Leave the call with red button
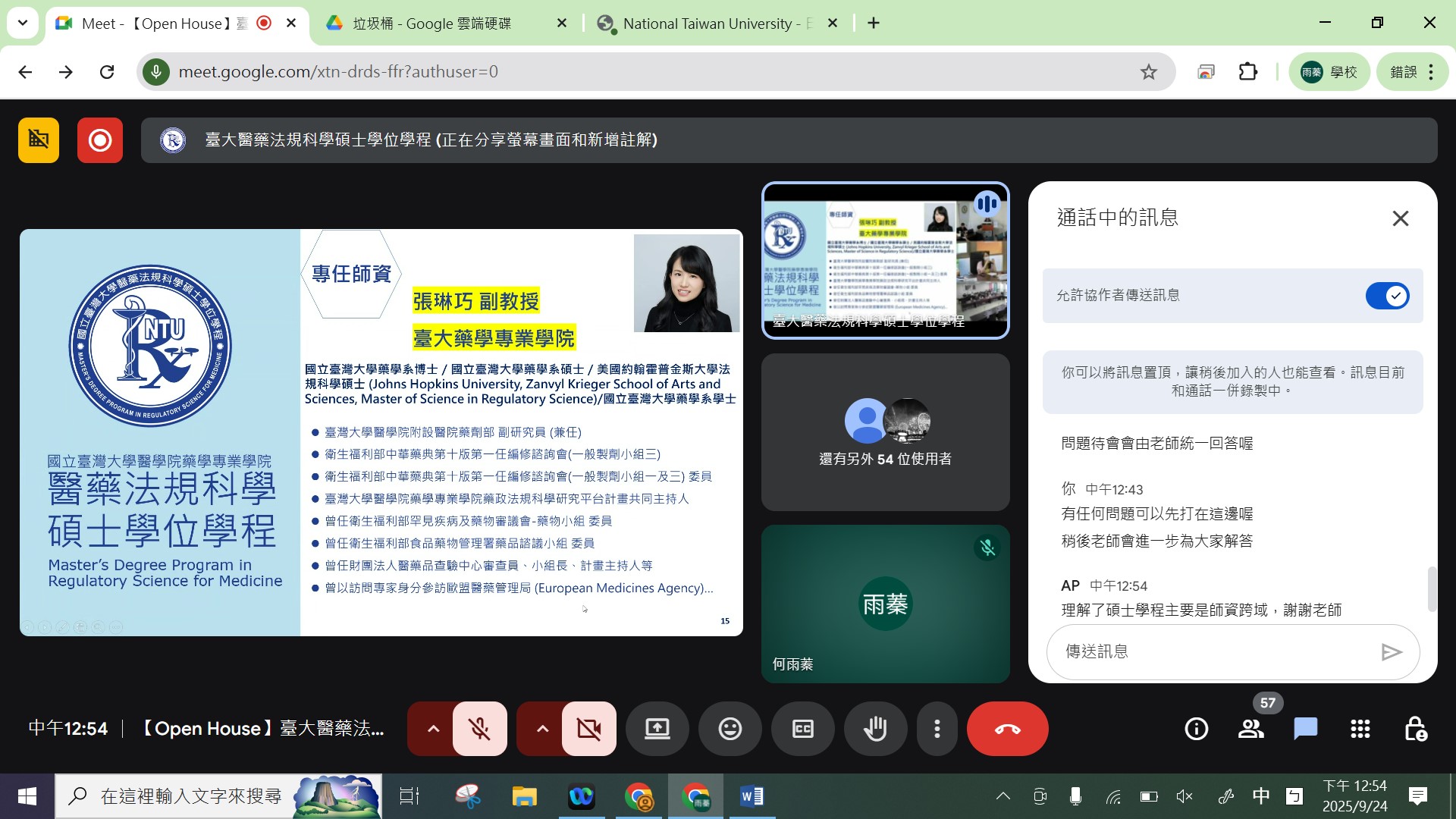 [x=1007, y=729]
